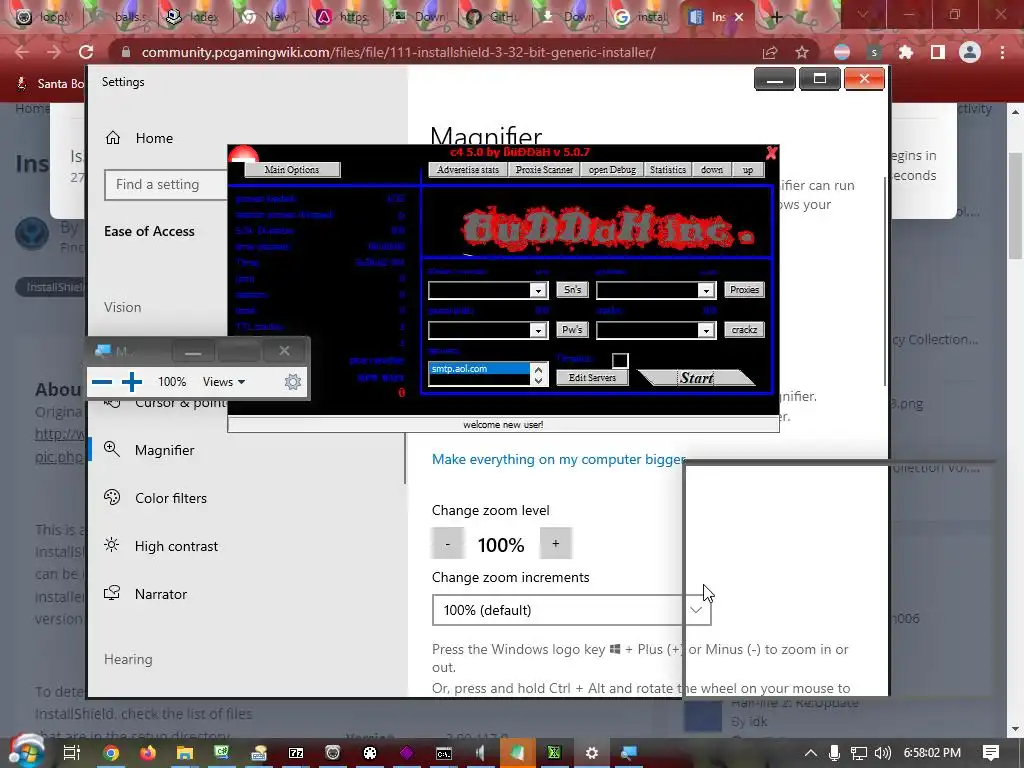Open the Windows Start orb
The width and height of the screenshot is (1024, 768).
click(x=26, y=752)
